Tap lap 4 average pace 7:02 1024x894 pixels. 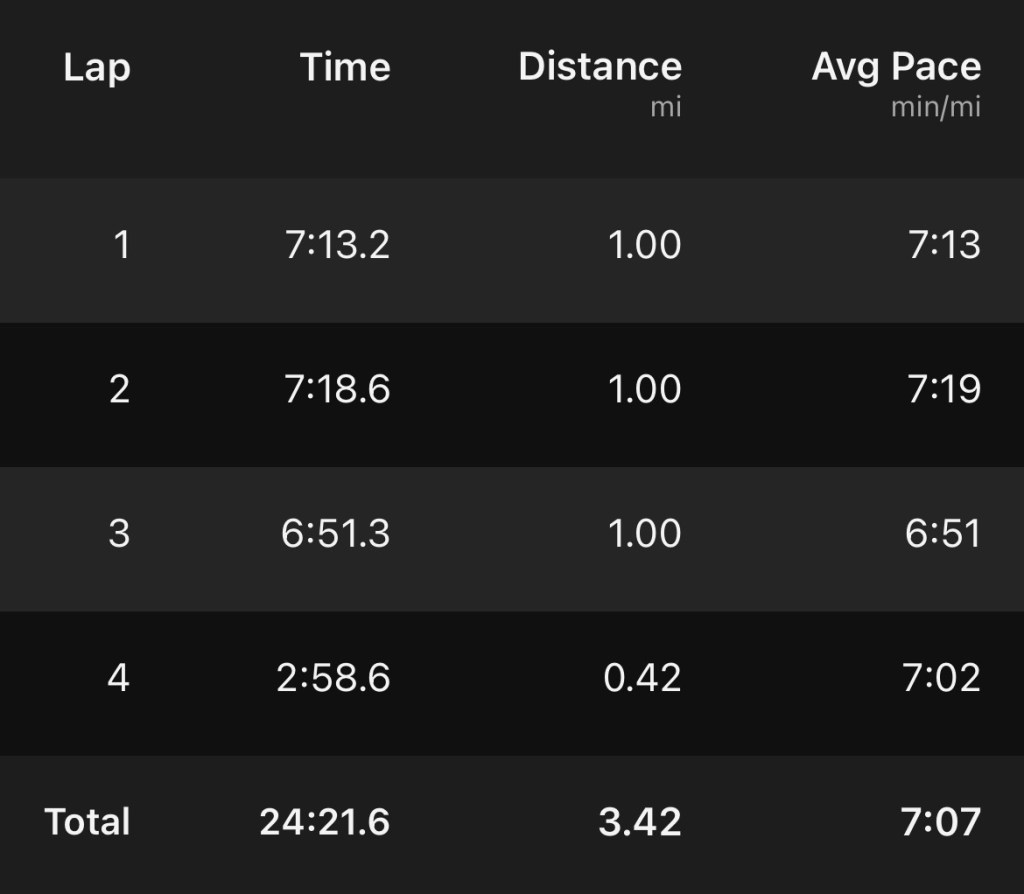pos(943,678)
